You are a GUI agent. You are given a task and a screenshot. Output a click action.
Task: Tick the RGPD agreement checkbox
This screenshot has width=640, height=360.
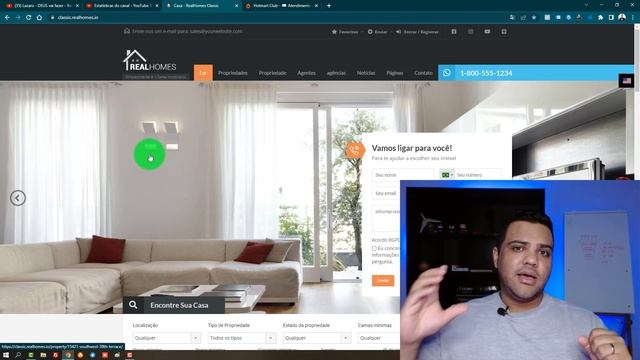(x=374, y=248)
